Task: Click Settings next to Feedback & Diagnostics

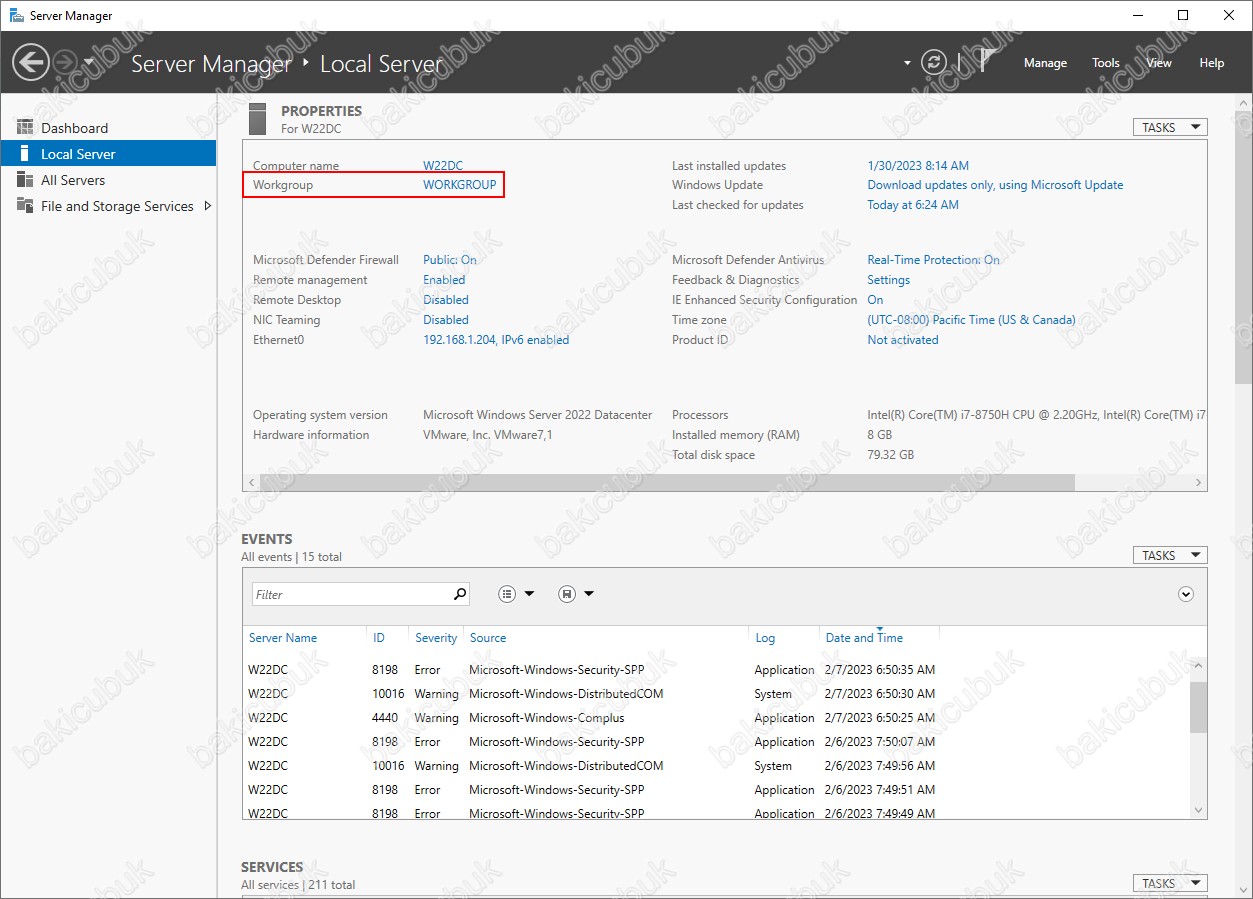Action: point(888,280)
